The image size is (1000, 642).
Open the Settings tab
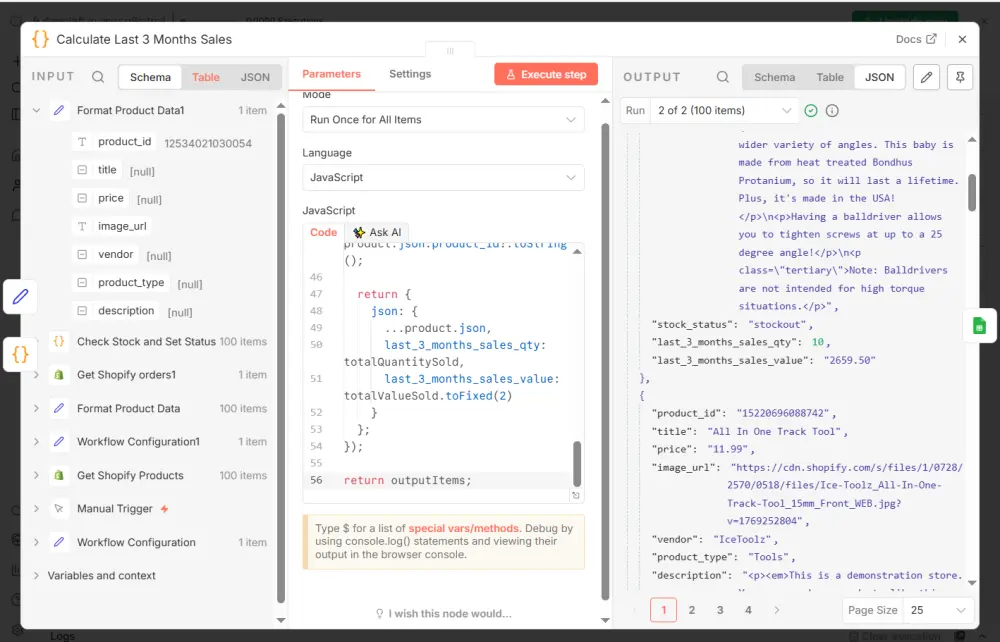click(410, 74)
